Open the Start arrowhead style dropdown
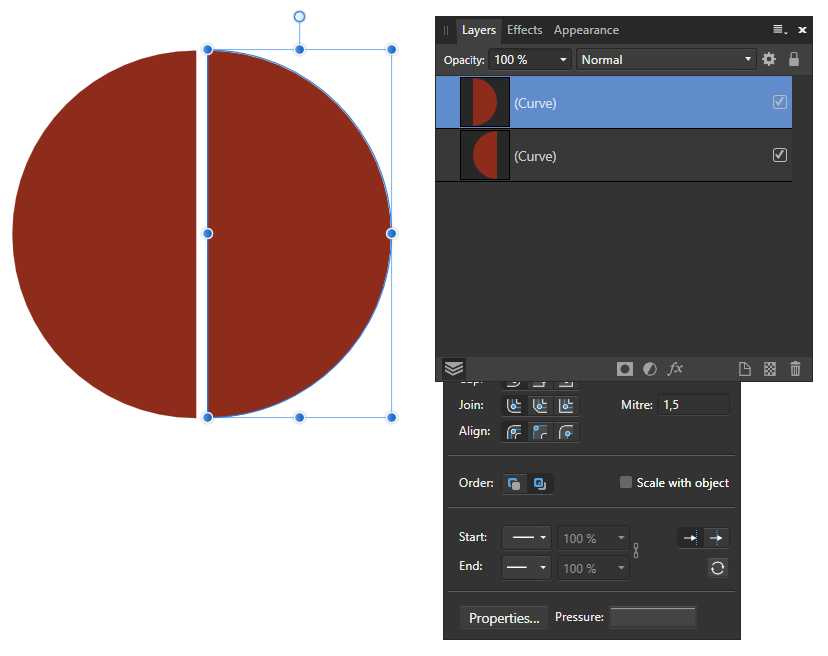This screenshot has width=828, height=656. pyautogui.click(x=526, y=538)
